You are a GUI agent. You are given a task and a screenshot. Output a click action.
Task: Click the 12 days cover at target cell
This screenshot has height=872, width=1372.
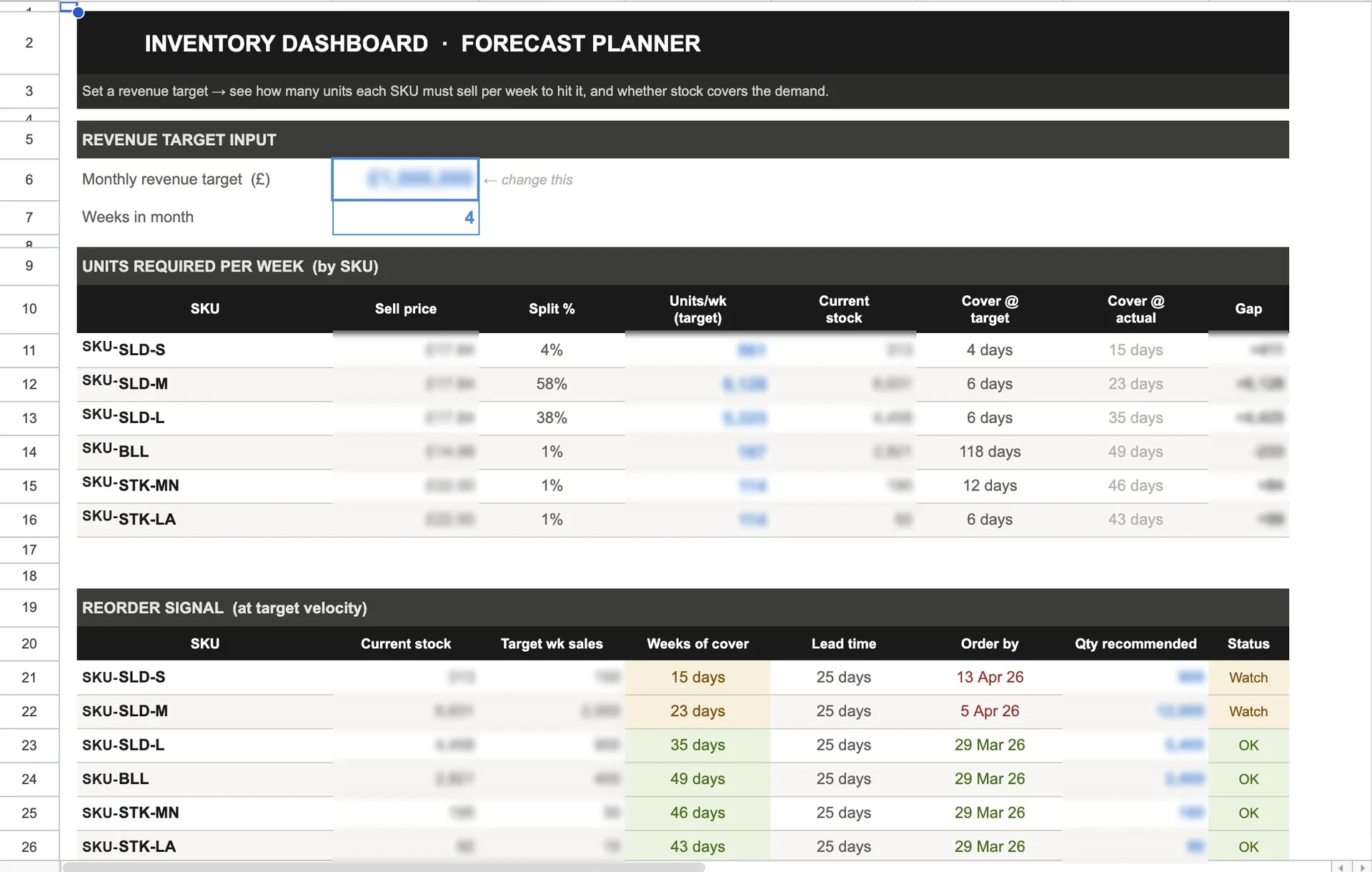pos(990,485)
